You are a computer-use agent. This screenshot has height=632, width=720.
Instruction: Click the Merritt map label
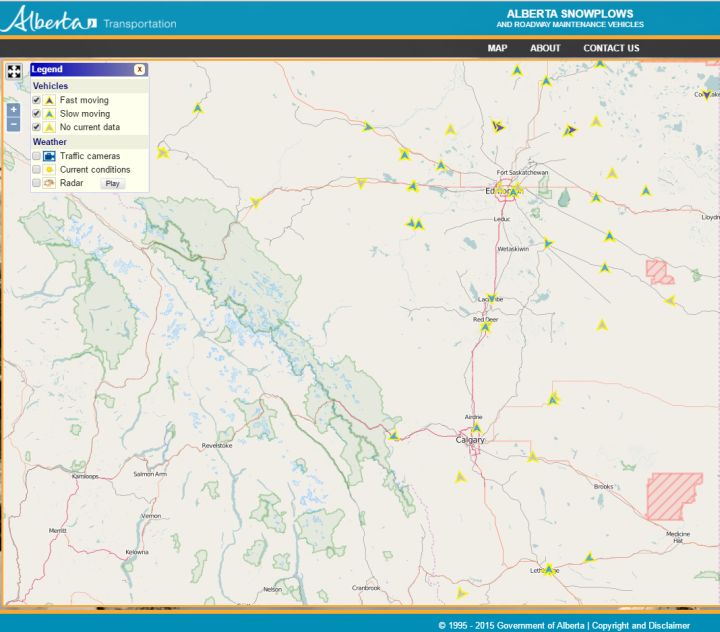coord(58,530)
